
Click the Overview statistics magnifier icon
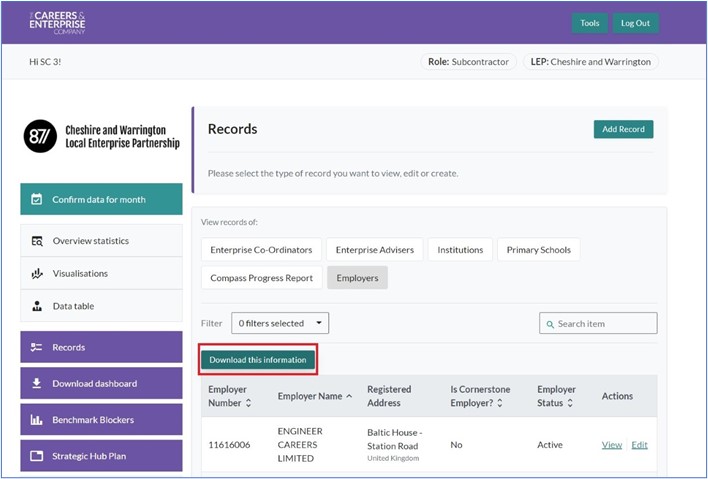pos(37,241)
